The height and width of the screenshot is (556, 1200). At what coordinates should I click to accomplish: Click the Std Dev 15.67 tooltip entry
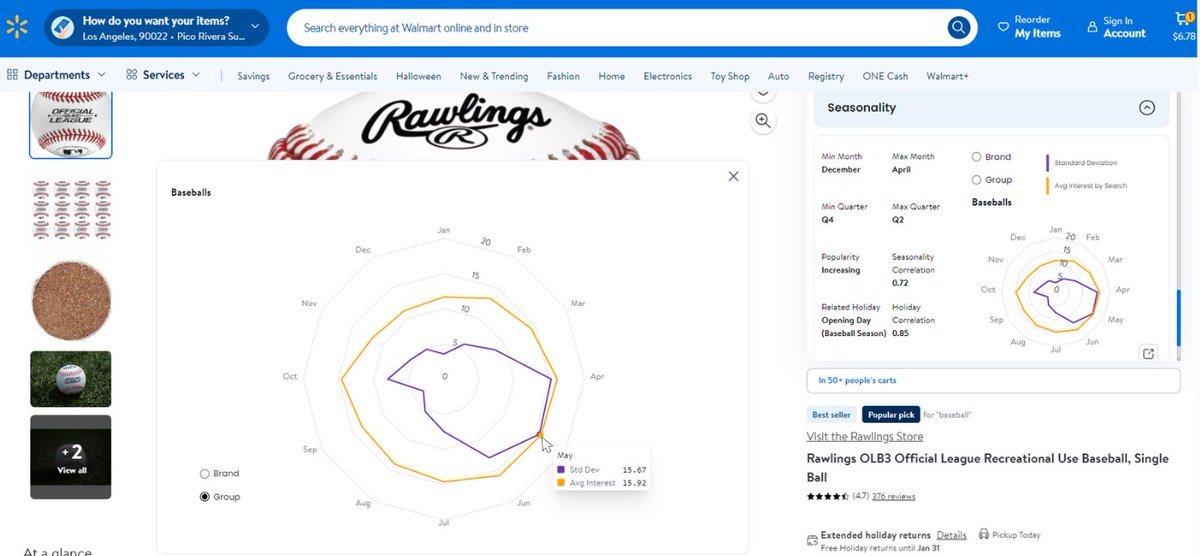[x=601, y=469]
